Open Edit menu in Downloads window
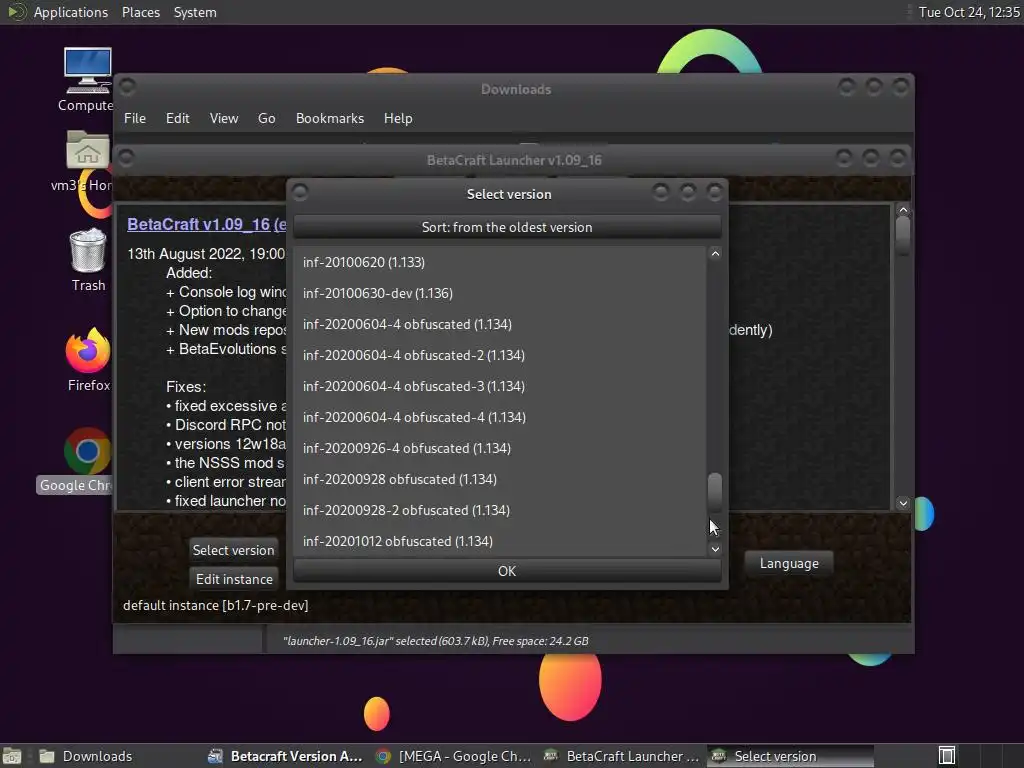The width and height of the screenshot is (1024, 768). click(x=178, y=118)
